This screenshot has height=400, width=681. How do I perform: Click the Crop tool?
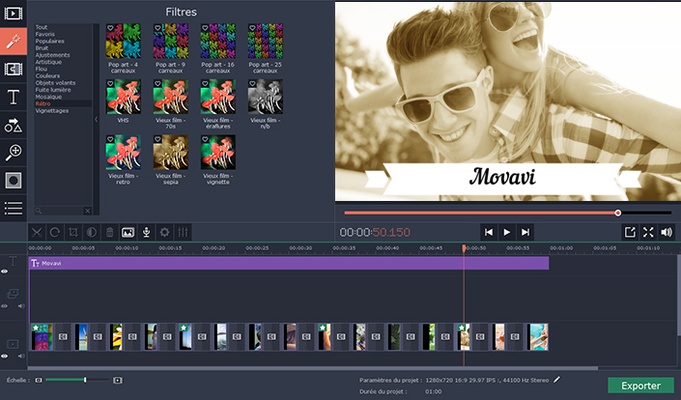(x=73, y=232)
